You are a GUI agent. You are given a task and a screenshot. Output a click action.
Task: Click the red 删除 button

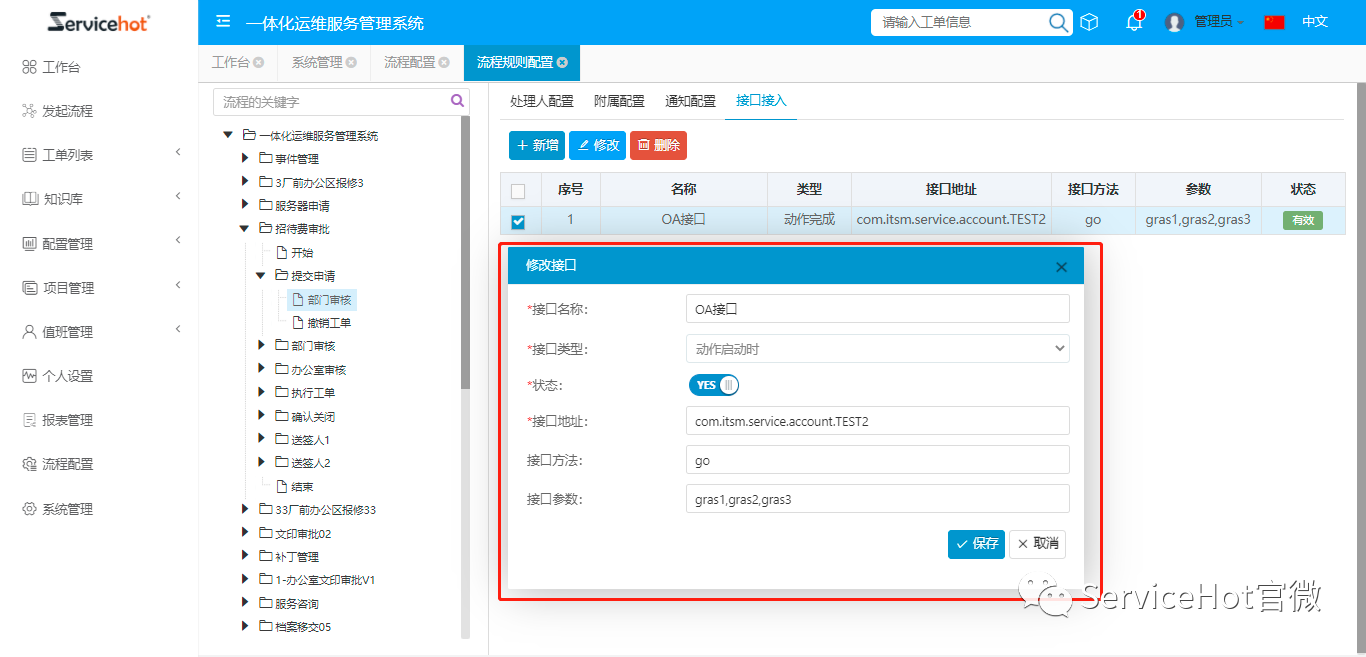coord(658,146)
